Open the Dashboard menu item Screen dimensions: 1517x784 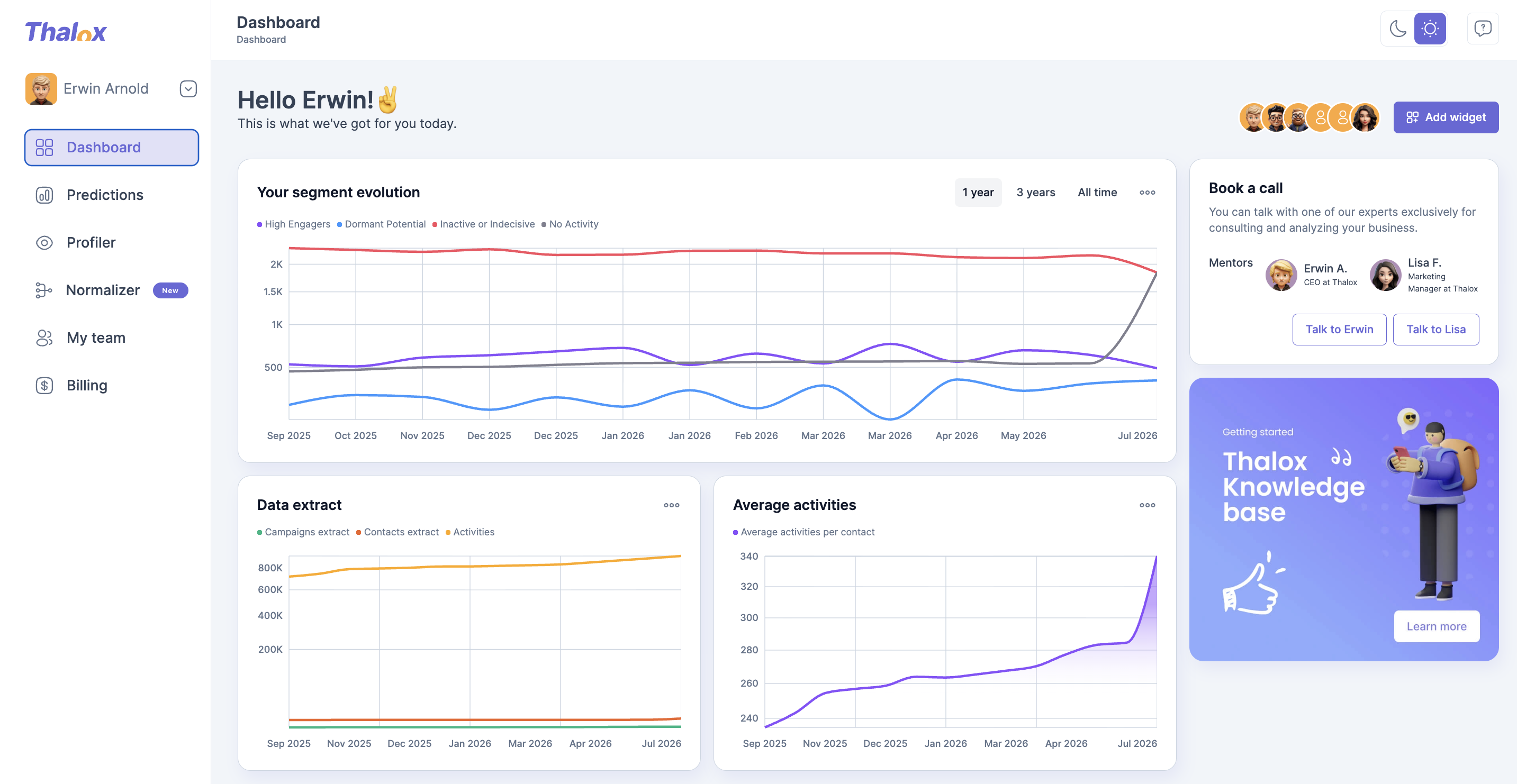pyautogui.click(x=111, y=147)
